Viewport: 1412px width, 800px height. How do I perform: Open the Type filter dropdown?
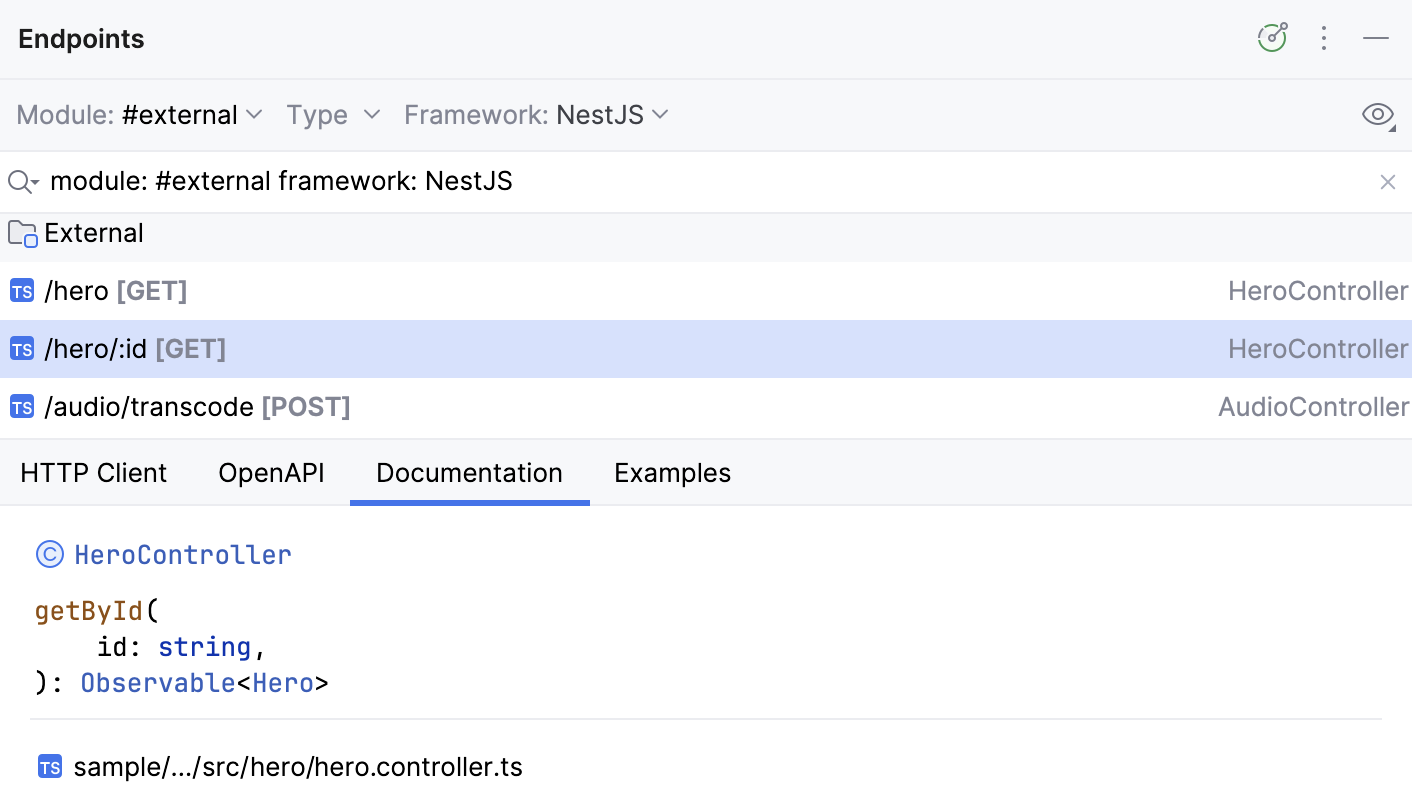[334, 114]
